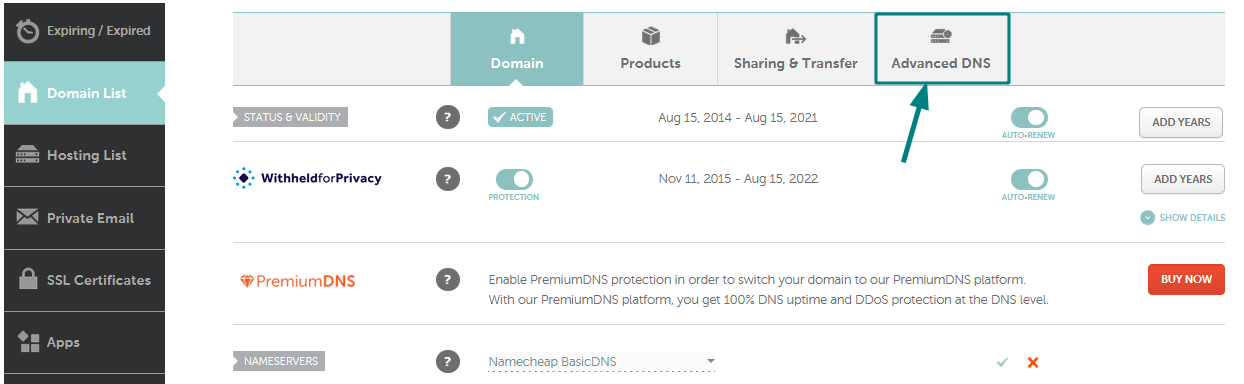Click the clock icon beside Expiring / Expired
Screen dimensions: 1244x384
click(x=28, y=32)
